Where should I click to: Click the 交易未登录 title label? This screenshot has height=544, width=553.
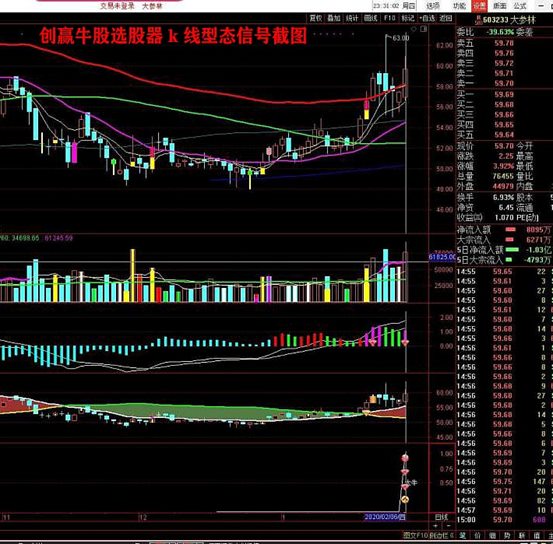tap(117, 6)
